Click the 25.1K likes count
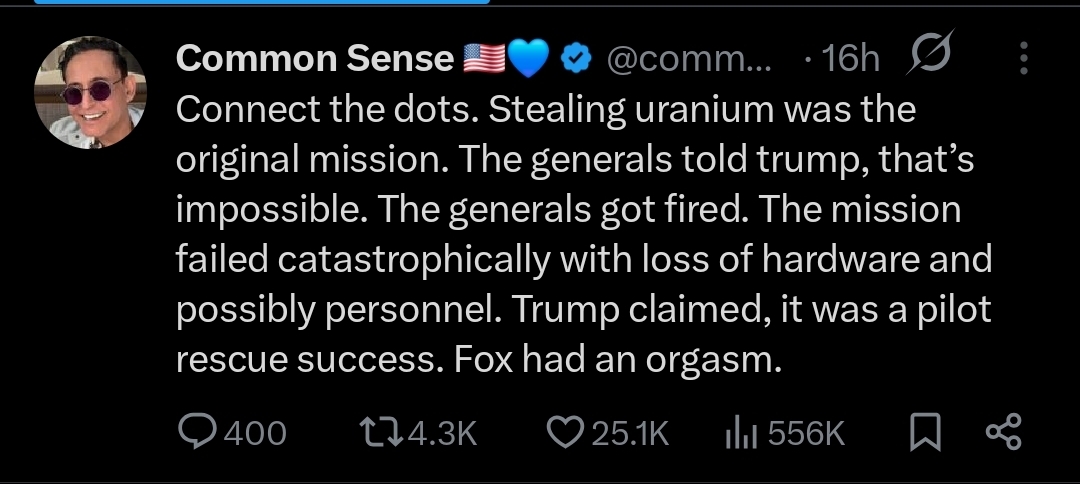This screenshot has height=484, width=1080. pos(629,433)
